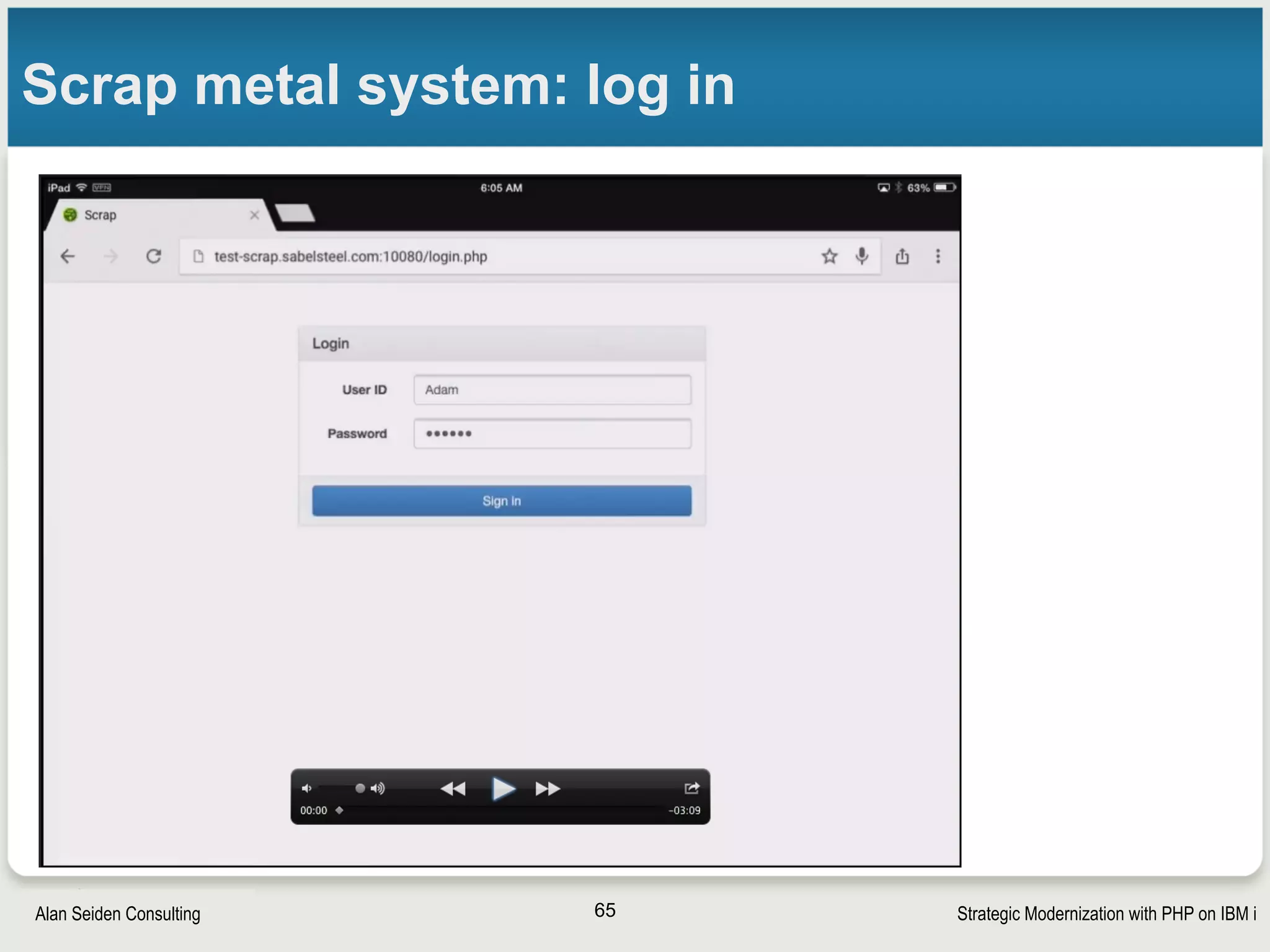1270x952 pixels.
Task: Click the Login panel heading
Action: [331, 343]
